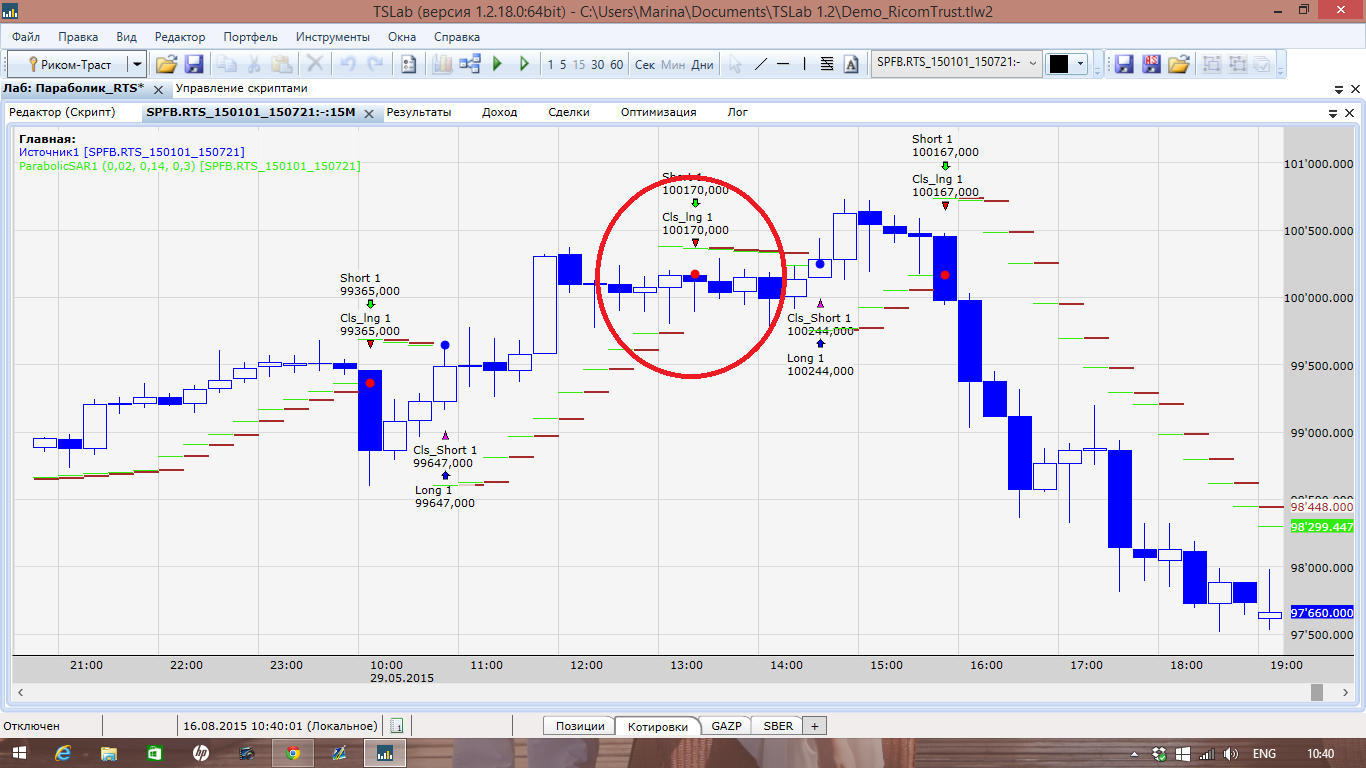The image size is (1366, 768).
Task: Open a file with the folder toolbar icon beside Риком-Траст
Action: (166, 64)
